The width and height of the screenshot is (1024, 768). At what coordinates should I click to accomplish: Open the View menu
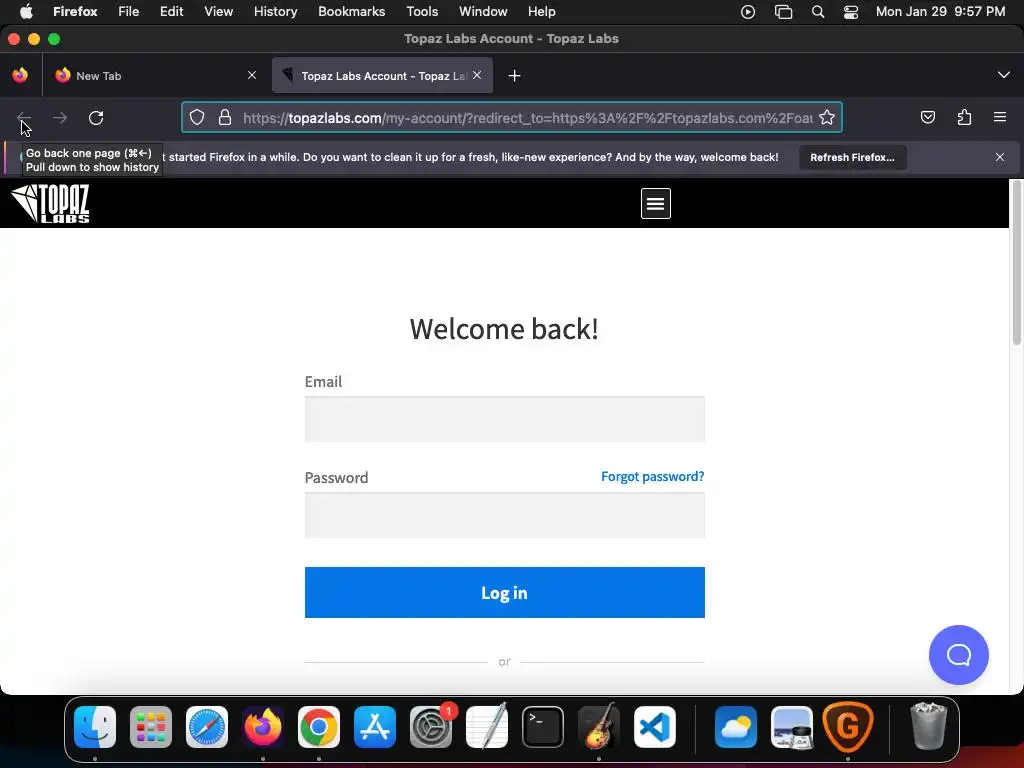[x=218, y=12]
